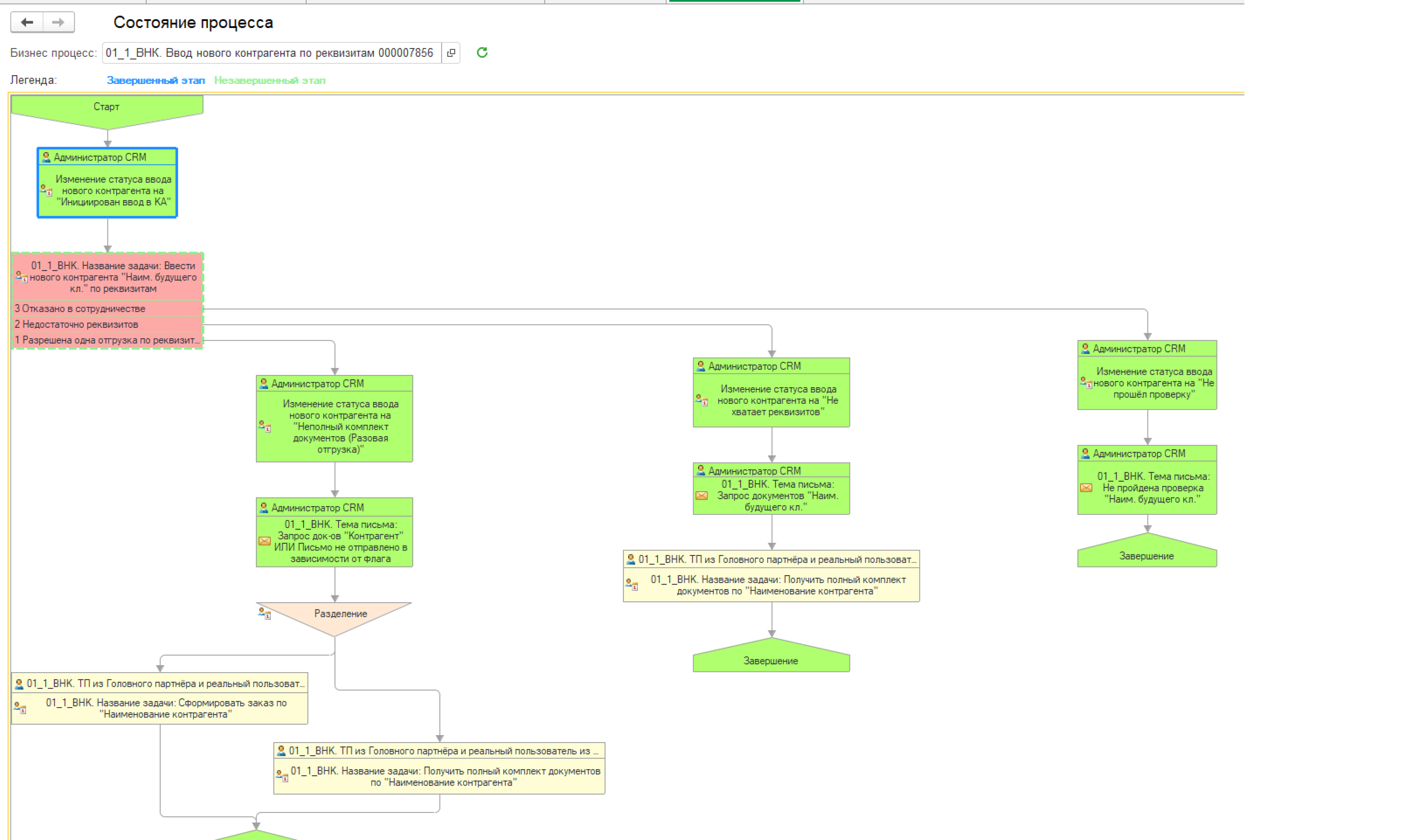Click user icon above "Неполный комплект документов" block
Screen dimensions: 1419x840
[x=264, y=383]
